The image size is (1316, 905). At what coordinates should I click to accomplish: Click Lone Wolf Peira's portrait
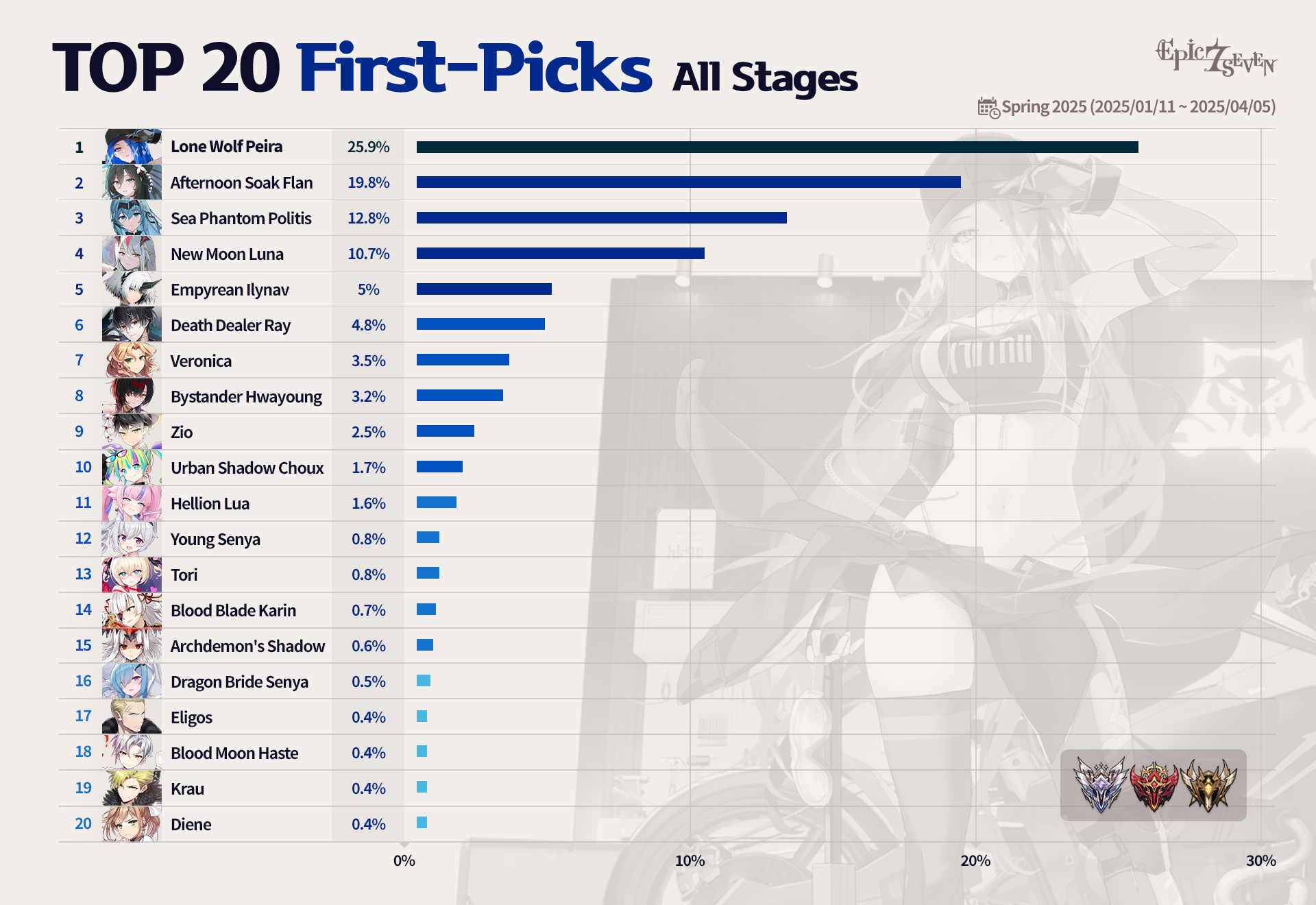[x=132, y=147]
